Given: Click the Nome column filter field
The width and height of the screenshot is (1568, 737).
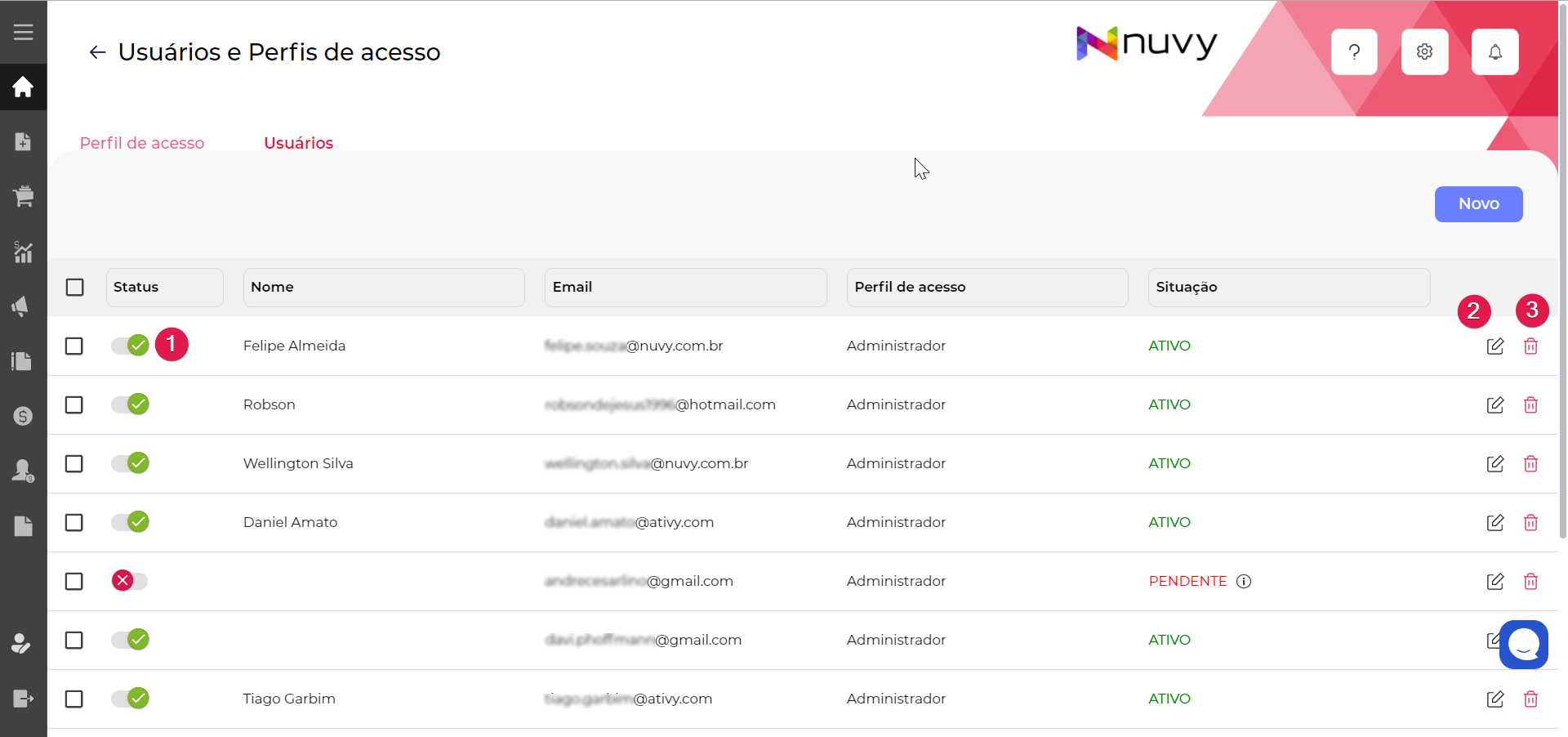Looking at the screenshot, I should click(x=383, y=288).
